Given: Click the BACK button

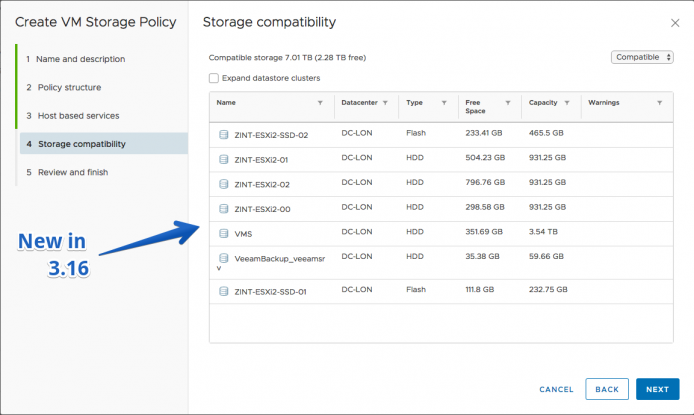Looking at the screenshot, I should point(607,389).
